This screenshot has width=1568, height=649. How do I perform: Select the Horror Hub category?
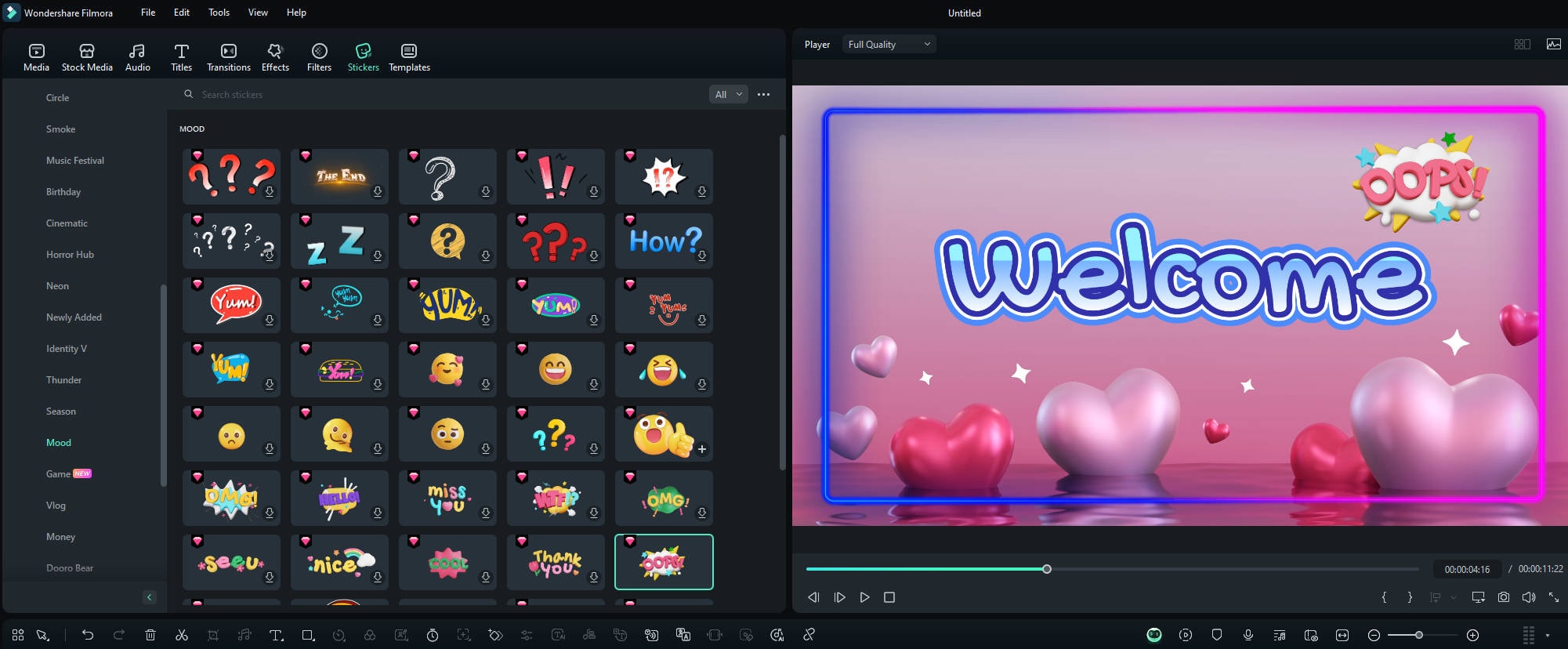coord(70,255)
